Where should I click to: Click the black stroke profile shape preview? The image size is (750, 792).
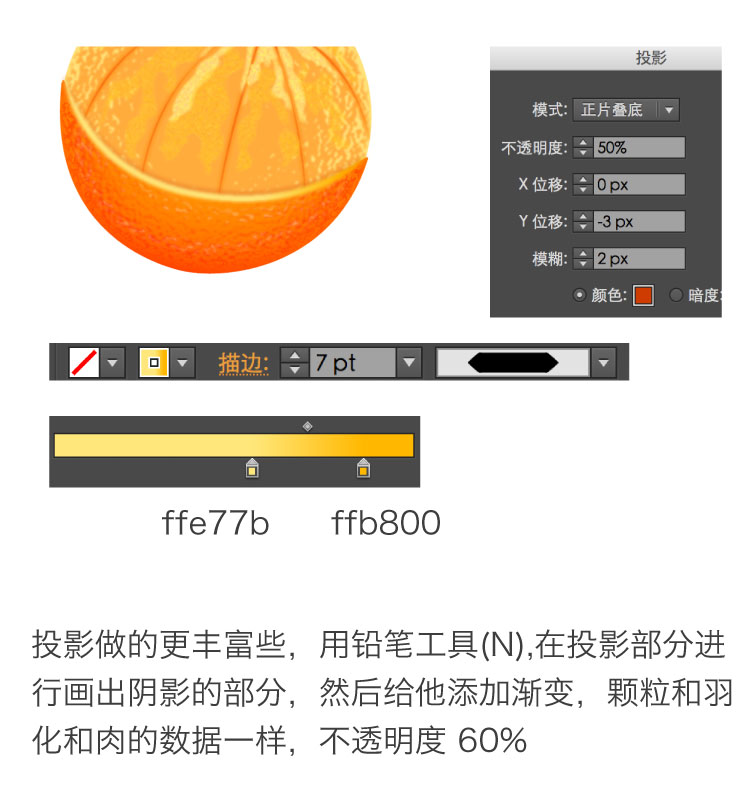point(513,362)
